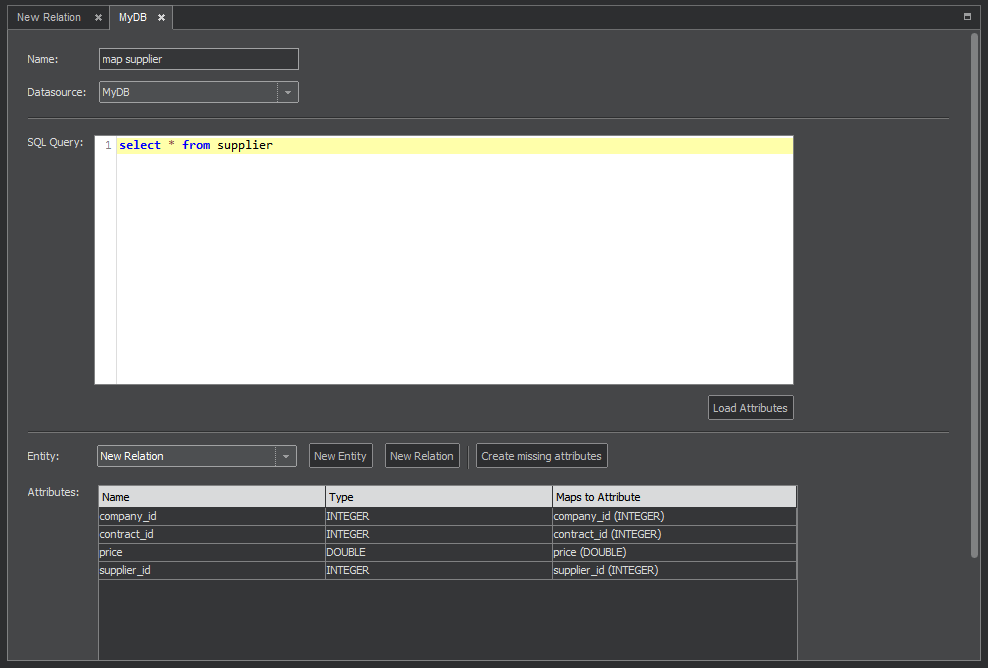Select the MyDB tab
This screenshot has width=988, height=668.
tap(132, 18)
